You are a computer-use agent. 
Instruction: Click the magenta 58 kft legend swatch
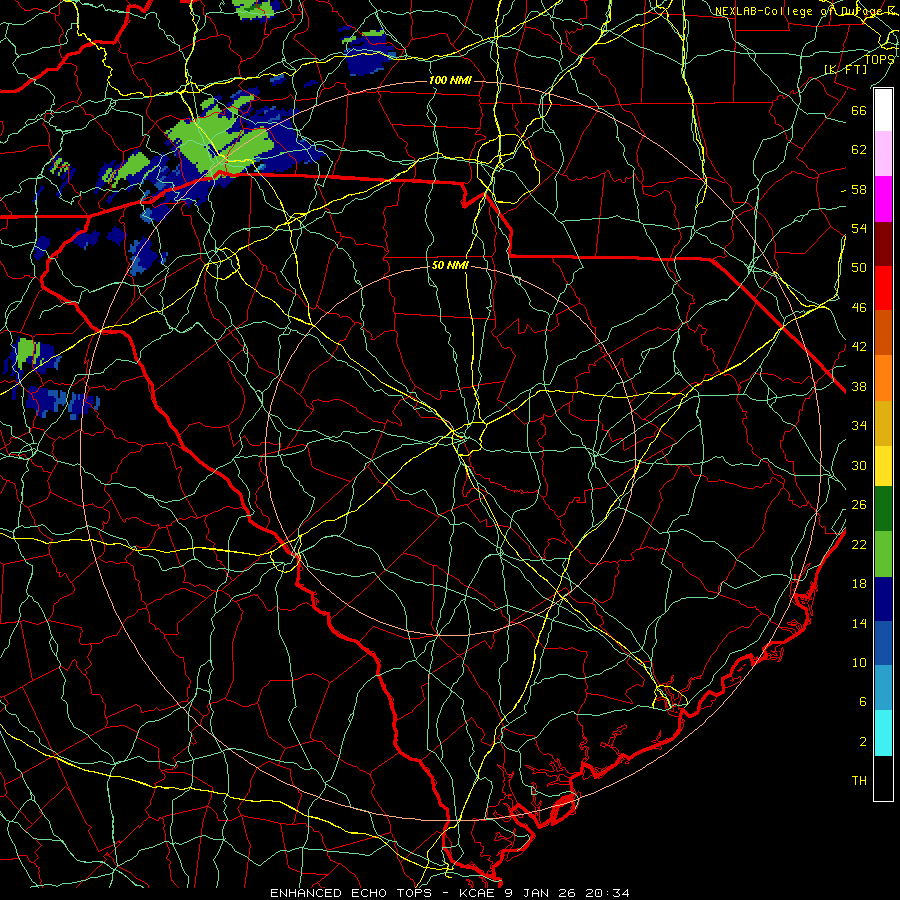click(x=883, y=199)
